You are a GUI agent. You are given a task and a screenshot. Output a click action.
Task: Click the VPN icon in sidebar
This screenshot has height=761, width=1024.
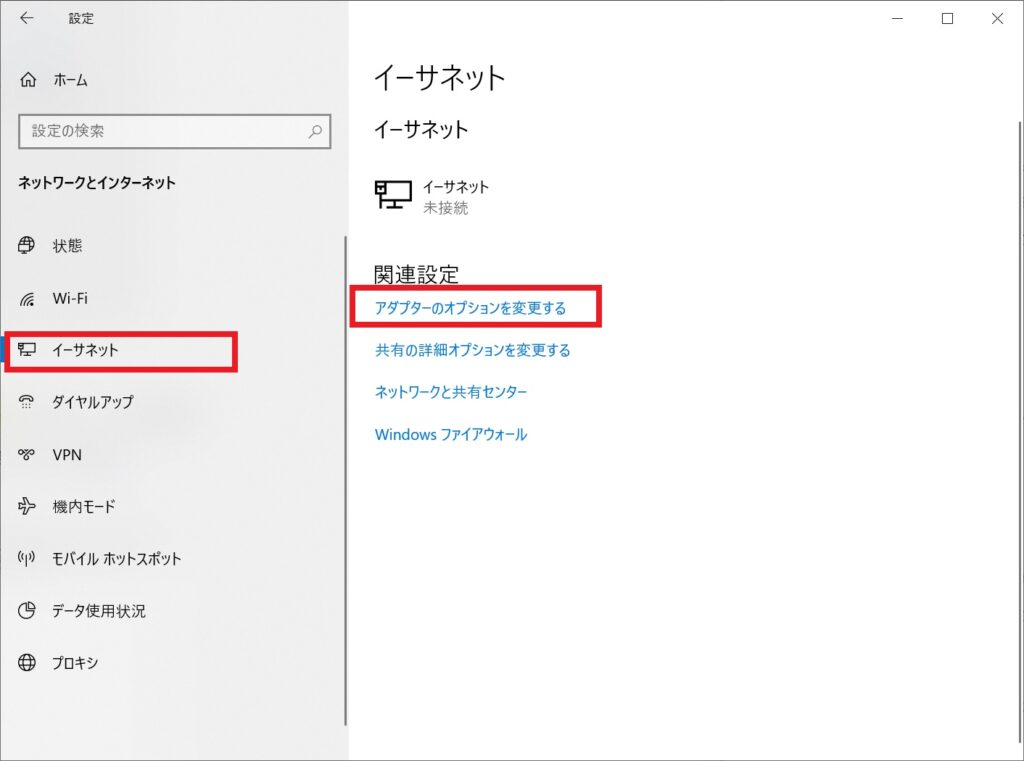click(26, 454)
